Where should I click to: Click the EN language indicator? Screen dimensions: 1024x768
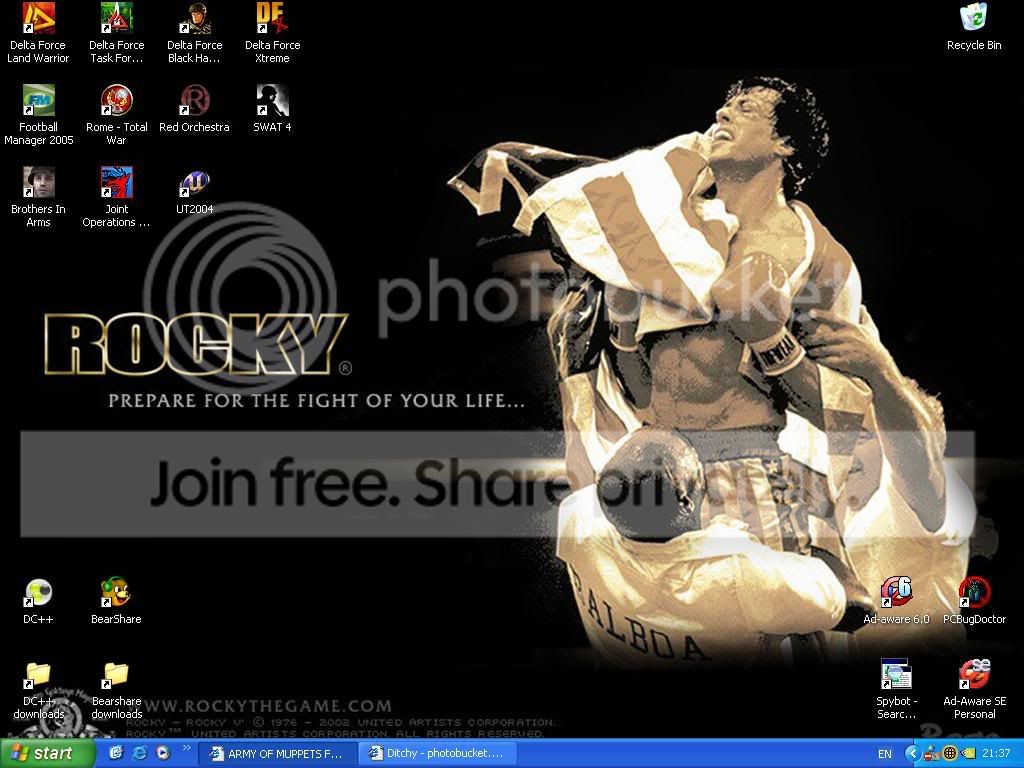[x=885, y=754]
